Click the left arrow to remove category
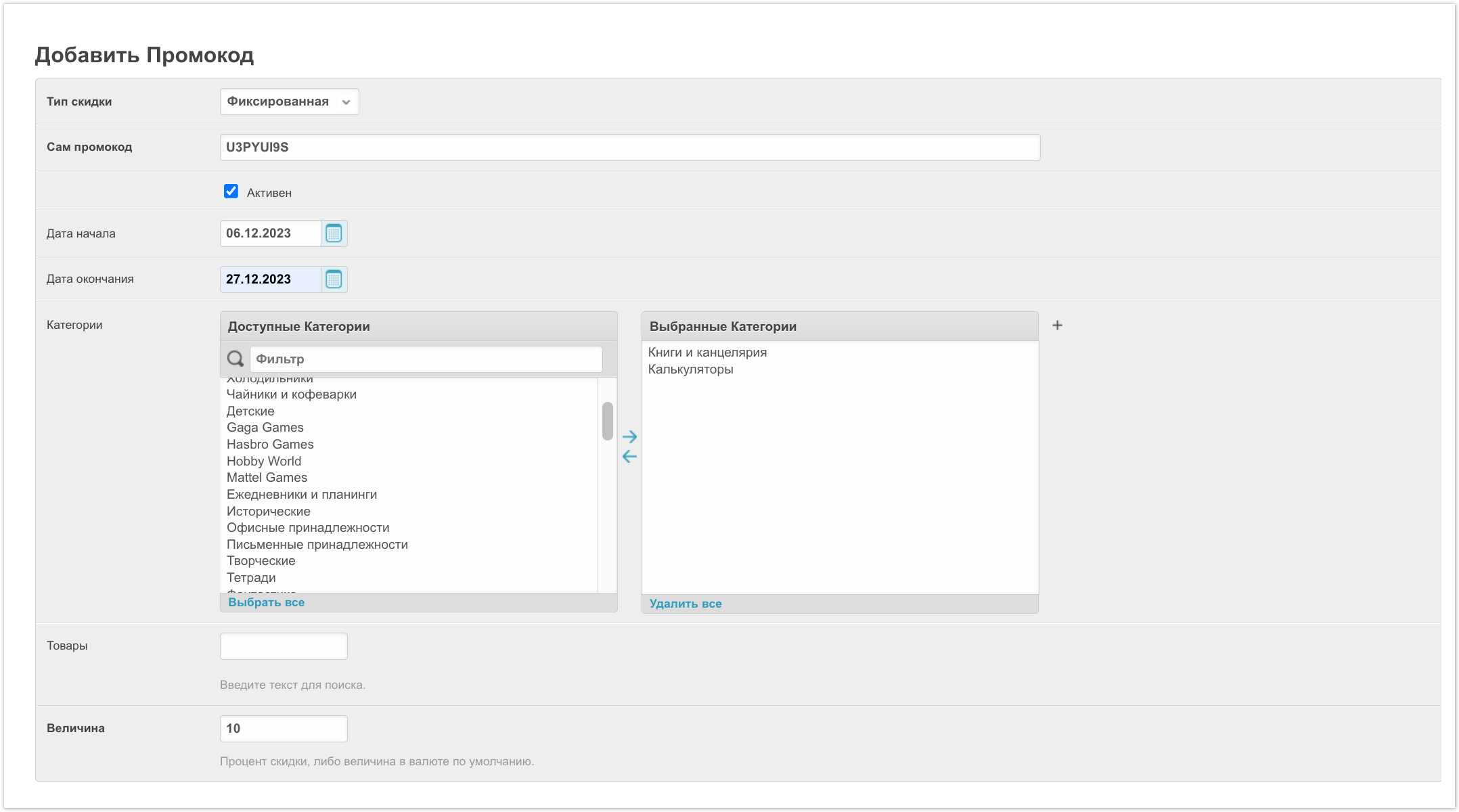The height and width of the screenshot is (812, 1459). click(629, 457)
